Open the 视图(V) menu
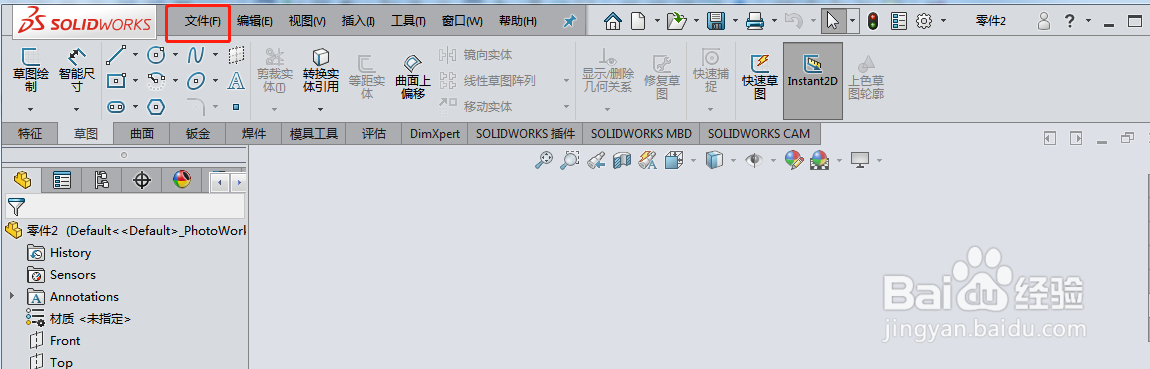Screen dimensions: 1150x369 tap(307, 21)
